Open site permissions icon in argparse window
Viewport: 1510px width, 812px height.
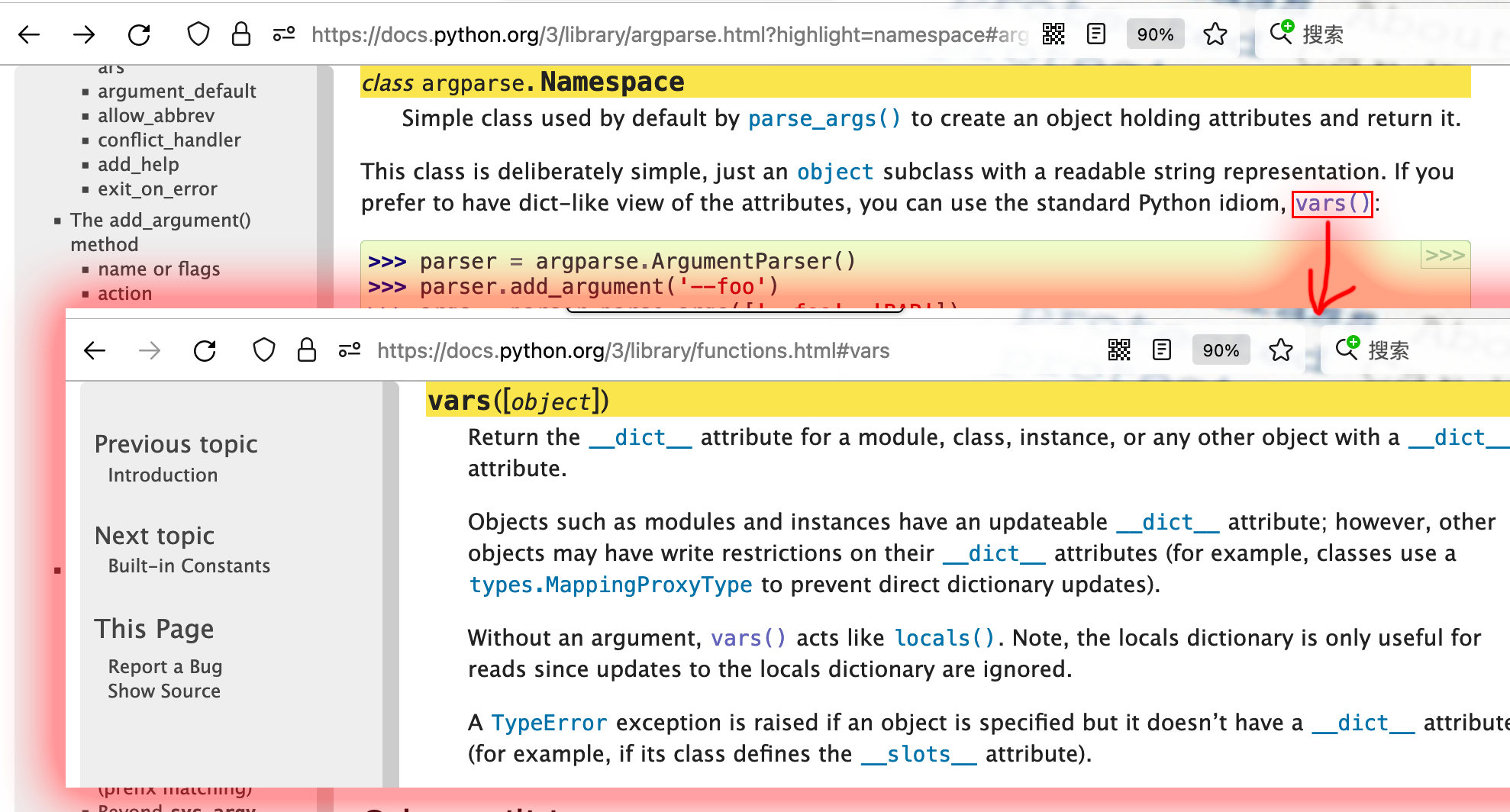(x=284, y=34)
